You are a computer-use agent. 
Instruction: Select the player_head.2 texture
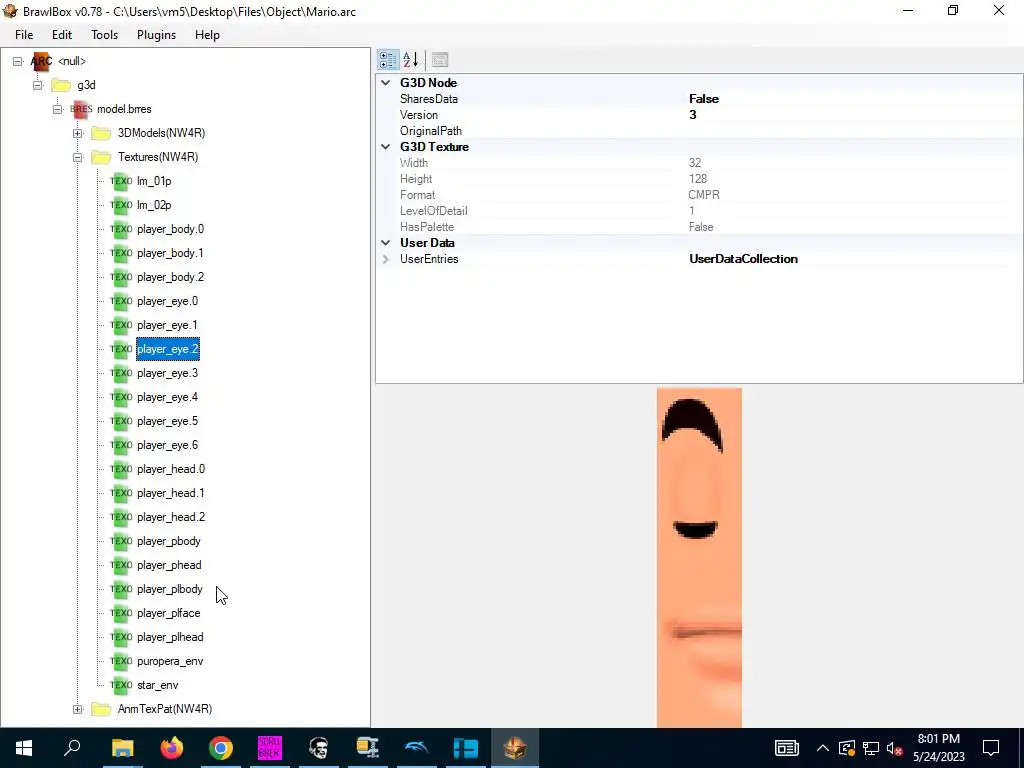171,517
